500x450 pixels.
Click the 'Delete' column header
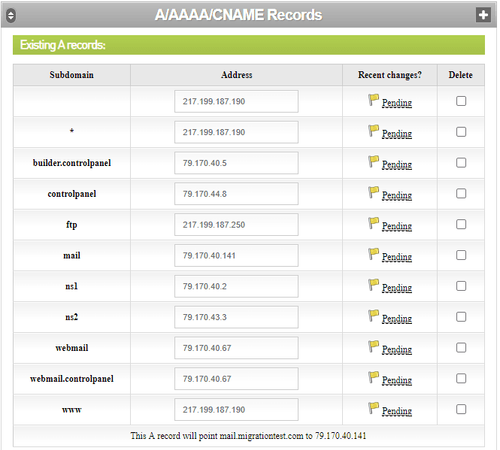click(460, 75)
